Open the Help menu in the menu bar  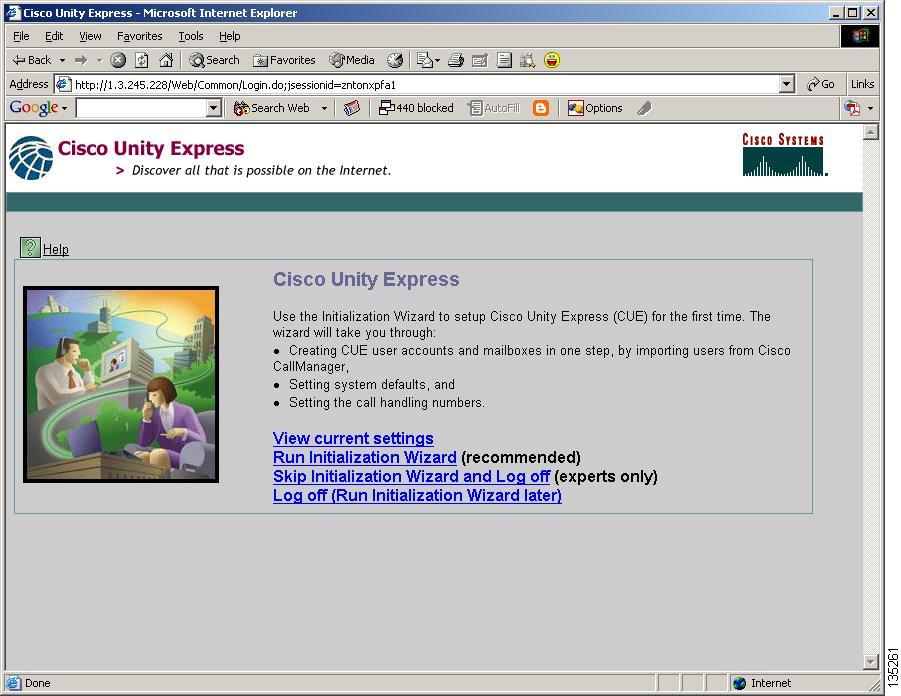[230, 36]
